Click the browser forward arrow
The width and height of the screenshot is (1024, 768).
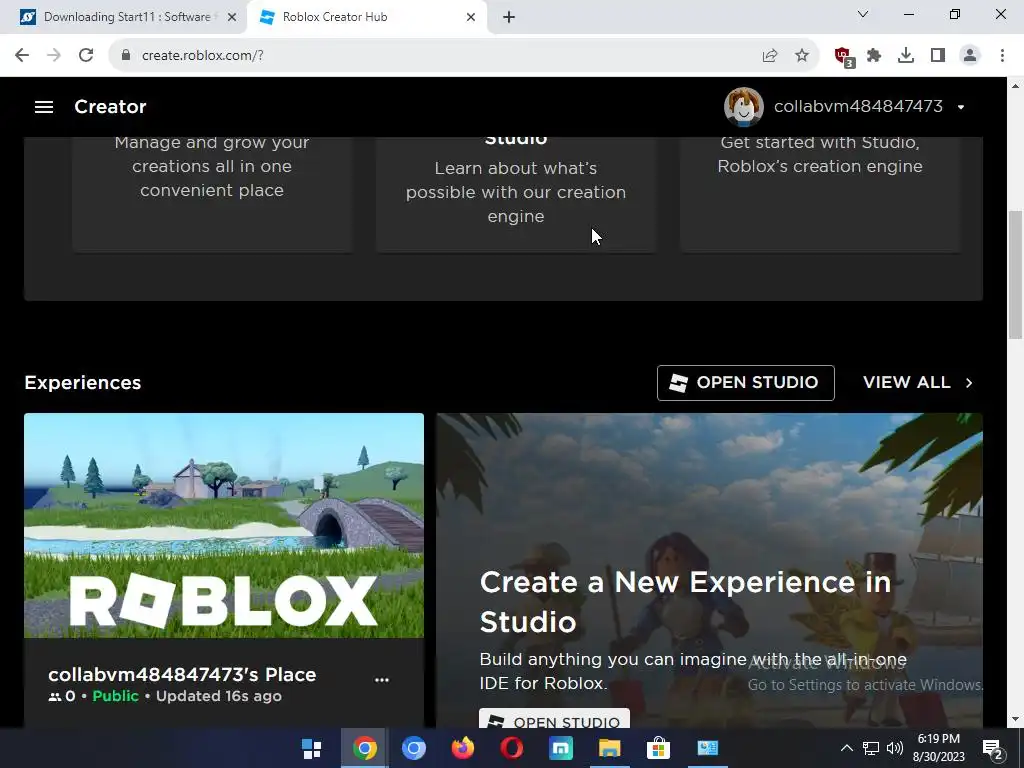pyautogui.click(x=54, y=56)
